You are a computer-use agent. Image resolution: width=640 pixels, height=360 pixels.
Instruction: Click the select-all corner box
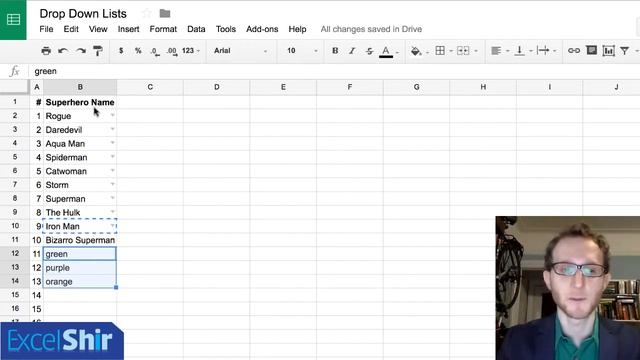pos(15,87)
